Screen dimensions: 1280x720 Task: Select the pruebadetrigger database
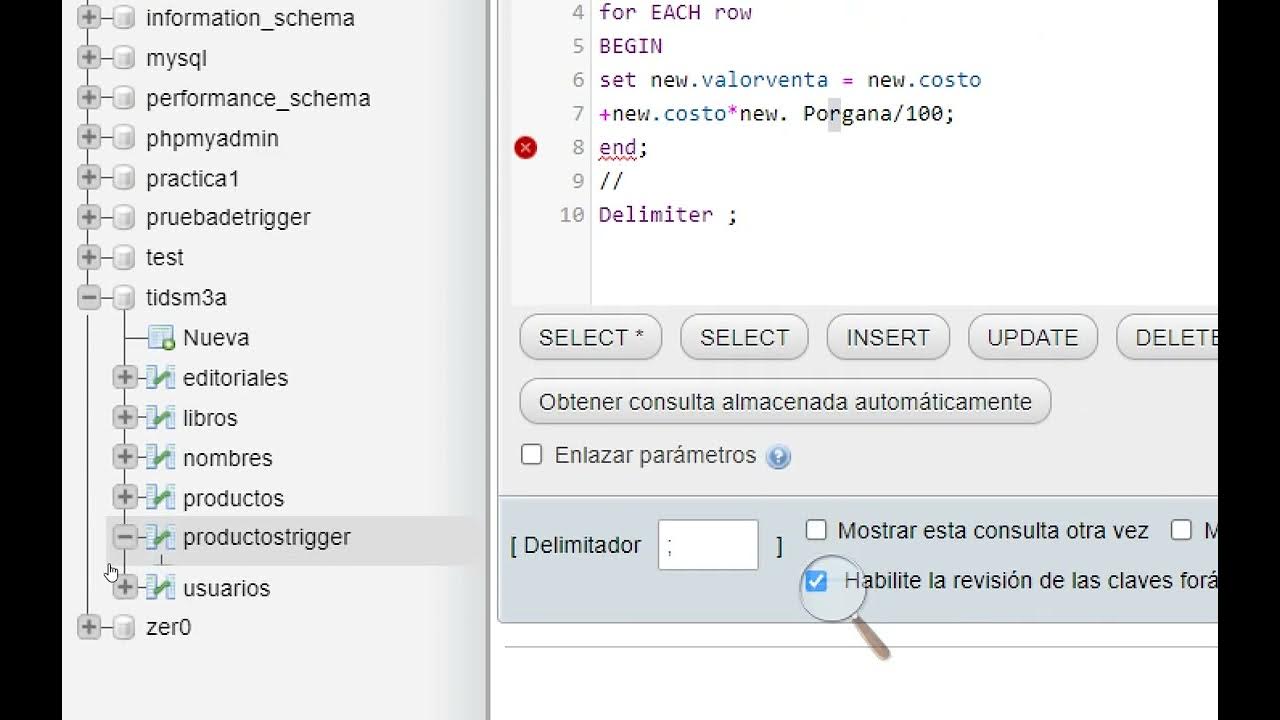click(x=228, y=217)
